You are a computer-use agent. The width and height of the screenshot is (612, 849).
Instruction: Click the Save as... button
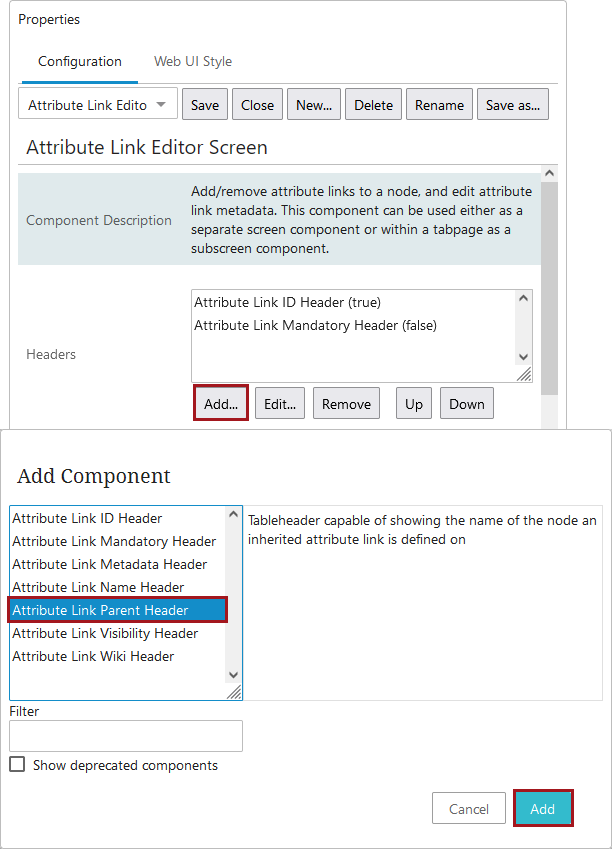512,105
